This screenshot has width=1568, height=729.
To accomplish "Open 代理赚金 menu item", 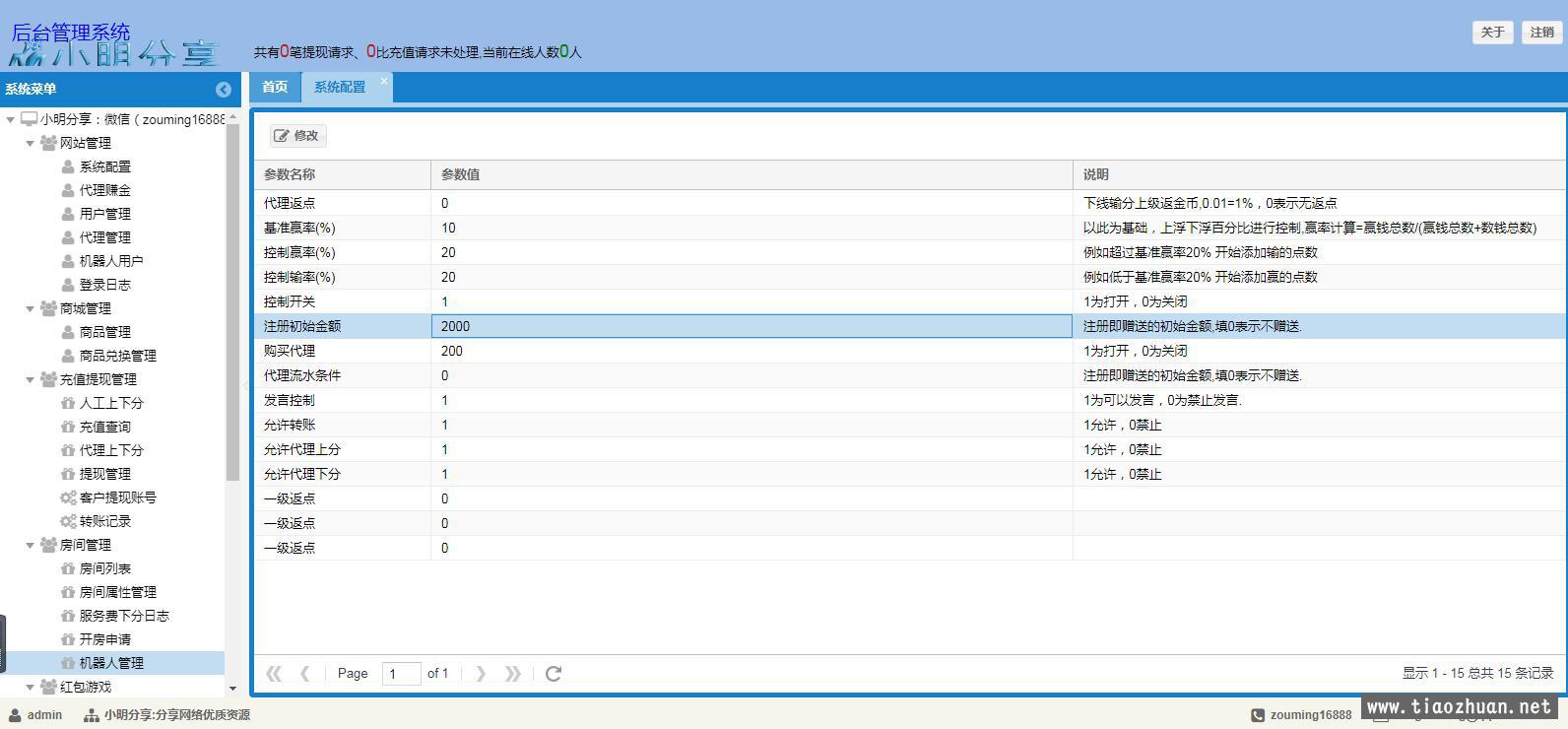I will 104,190.
